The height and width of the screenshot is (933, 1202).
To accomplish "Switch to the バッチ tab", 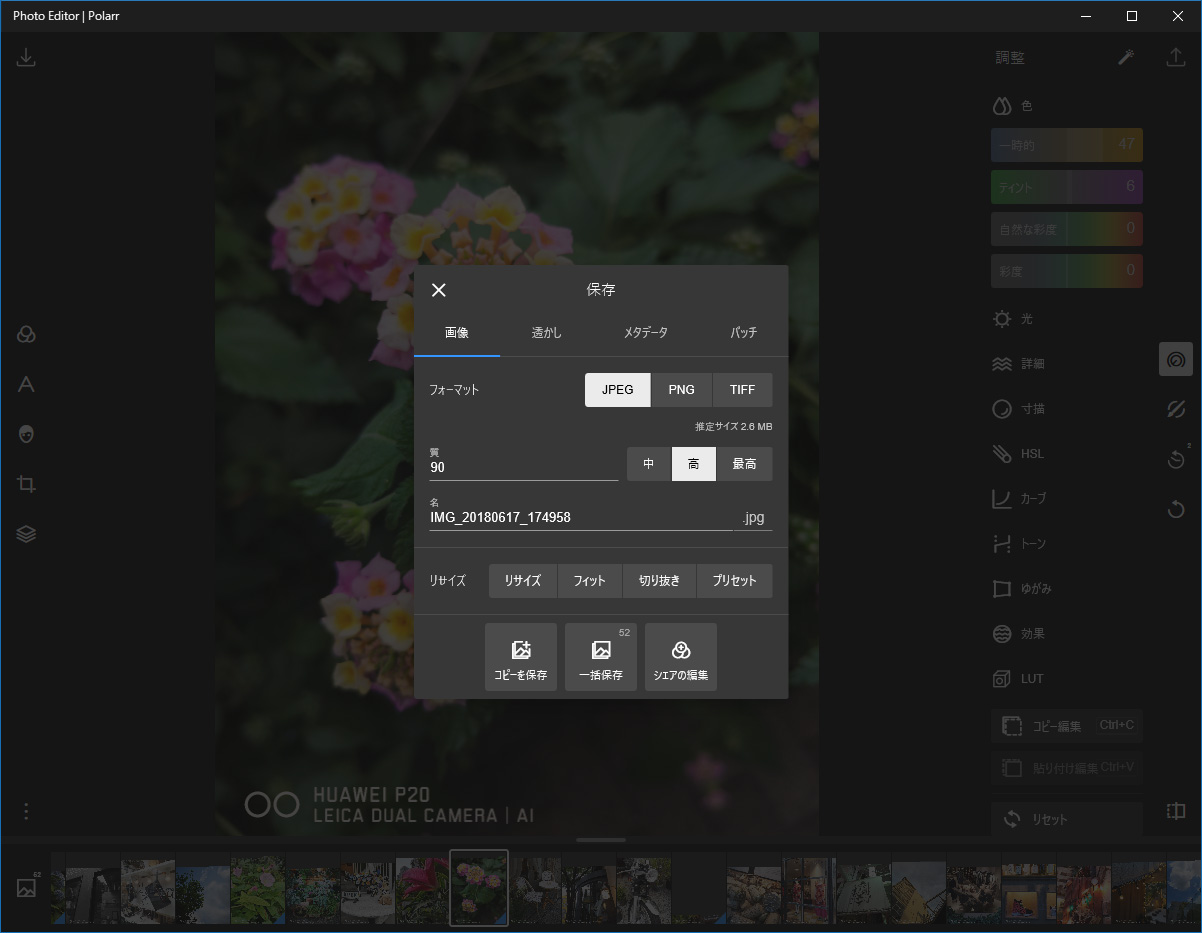I will point(743,332).
